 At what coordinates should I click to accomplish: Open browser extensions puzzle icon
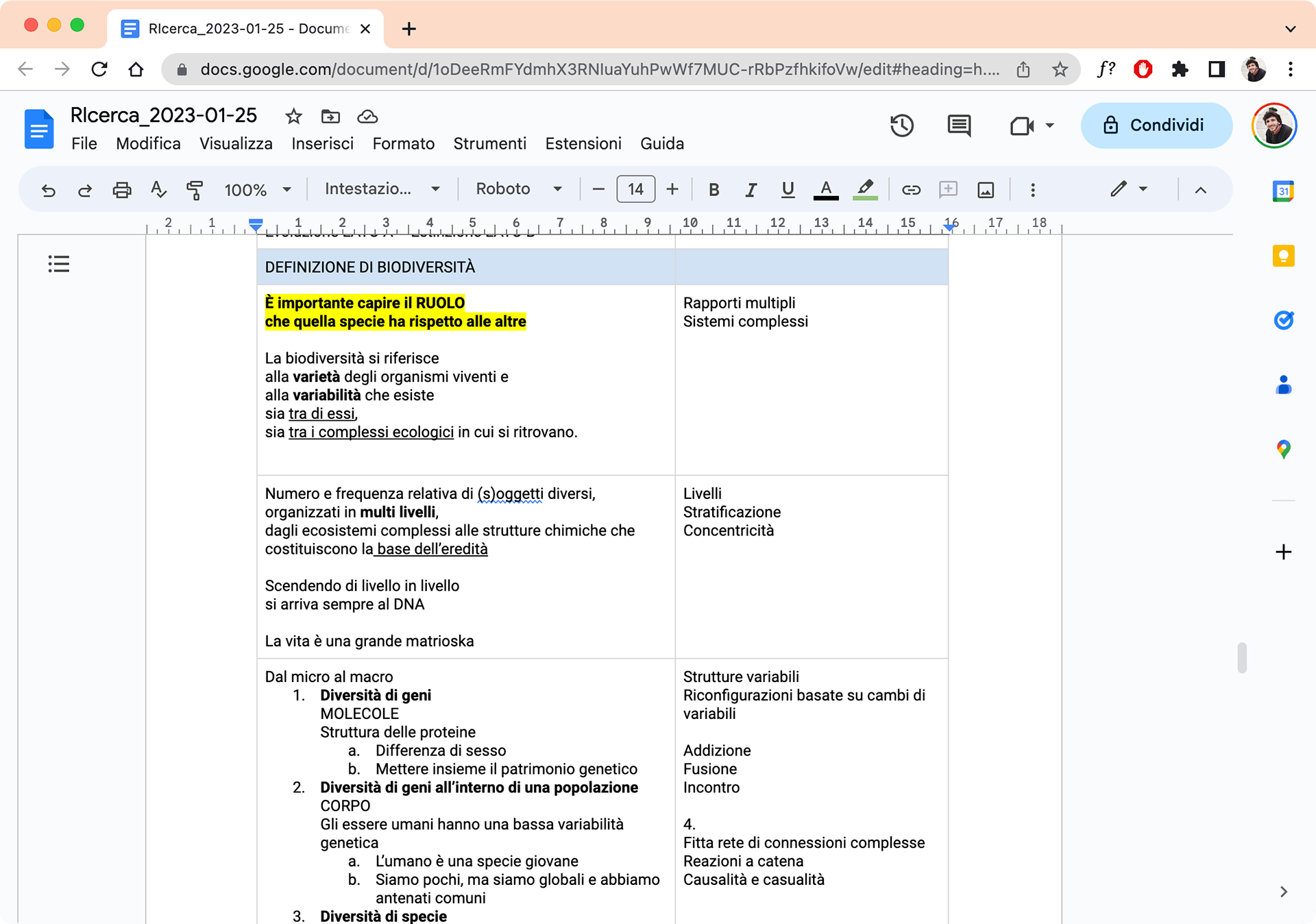pyautogui.click(x=1180, y=69)
